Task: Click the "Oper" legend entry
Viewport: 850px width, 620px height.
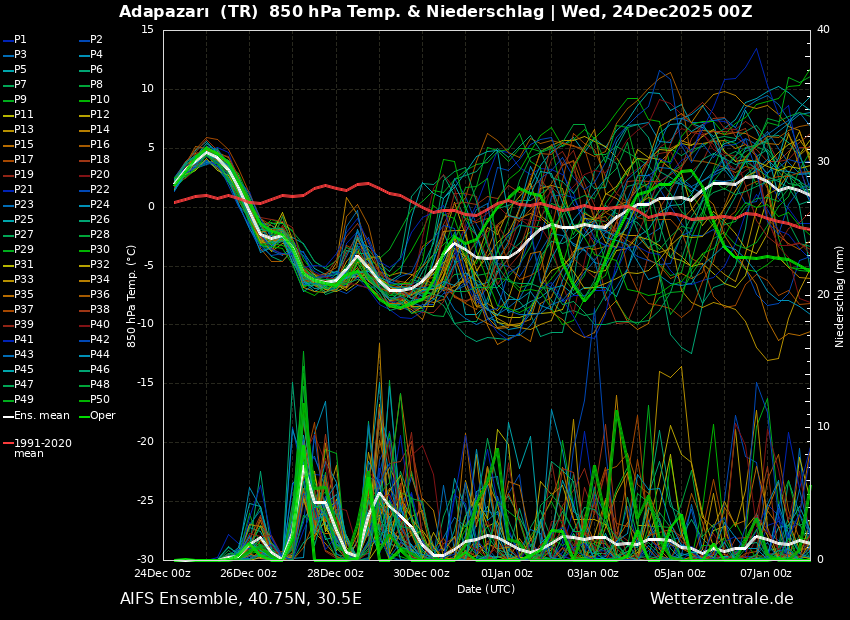Action: 97,416
